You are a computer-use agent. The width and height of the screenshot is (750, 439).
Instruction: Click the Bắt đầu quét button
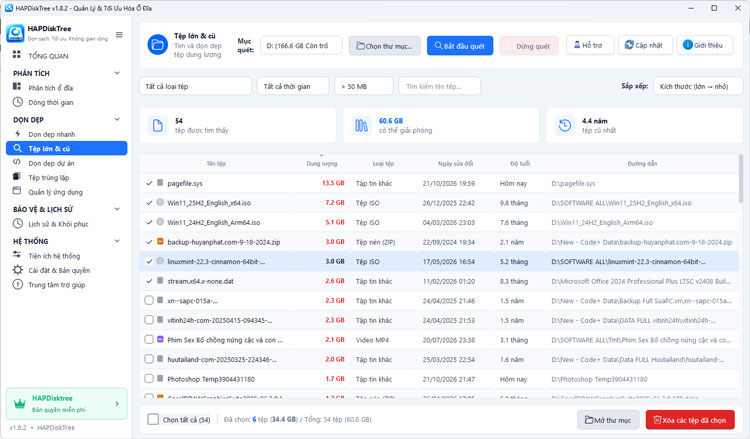460,46
